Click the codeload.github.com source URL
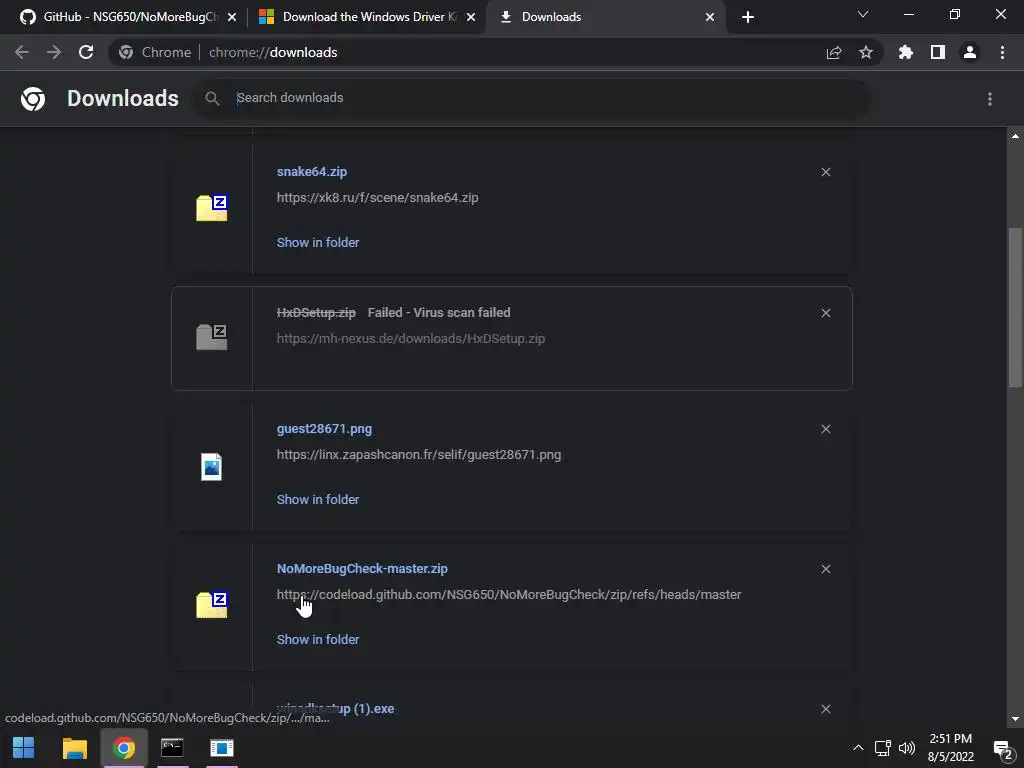 click(x=509, y=594)
